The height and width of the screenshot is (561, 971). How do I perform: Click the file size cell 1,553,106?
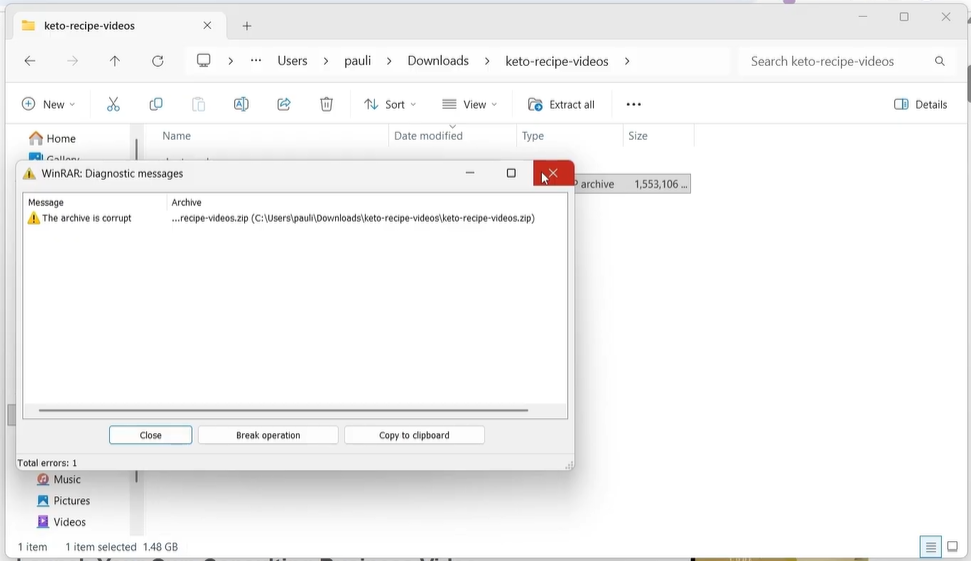coord(660,184)
